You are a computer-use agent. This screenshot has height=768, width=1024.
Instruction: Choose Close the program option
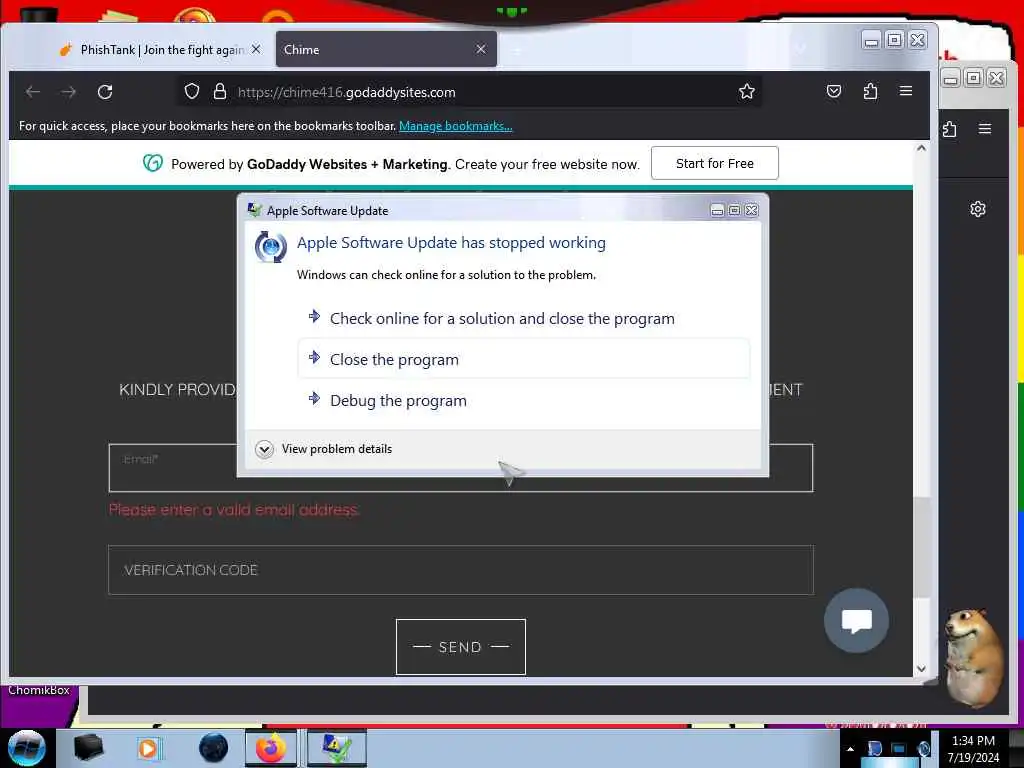[524, 359]
